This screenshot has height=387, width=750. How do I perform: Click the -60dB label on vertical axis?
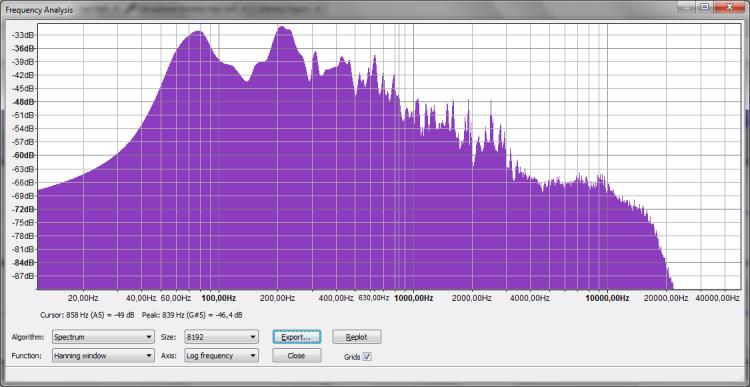[x=24, y=155]
